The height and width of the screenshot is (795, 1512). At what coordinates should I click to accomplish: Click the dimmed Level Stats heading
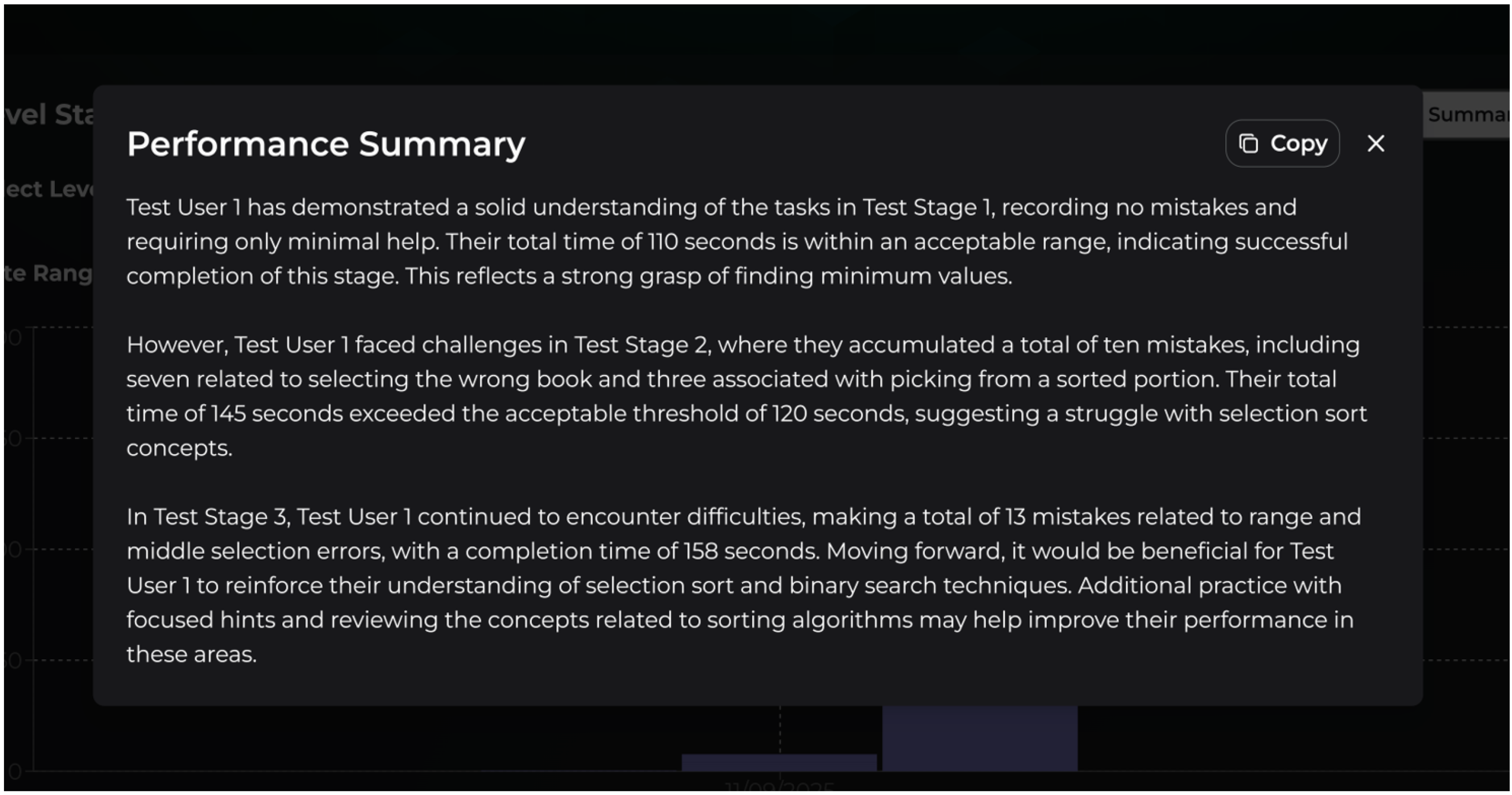click(50, 115)
